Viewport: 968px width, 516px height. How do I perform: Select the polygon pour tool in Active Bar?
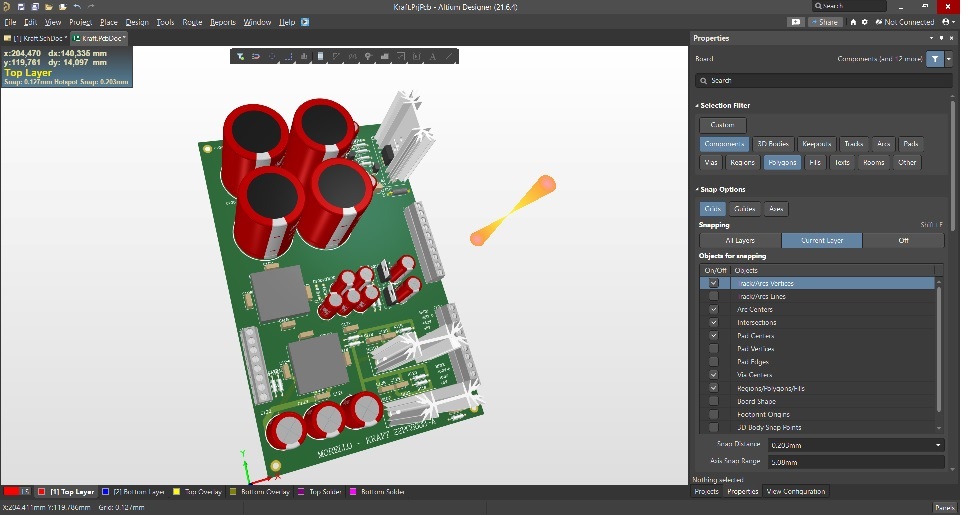pos(385,57)
